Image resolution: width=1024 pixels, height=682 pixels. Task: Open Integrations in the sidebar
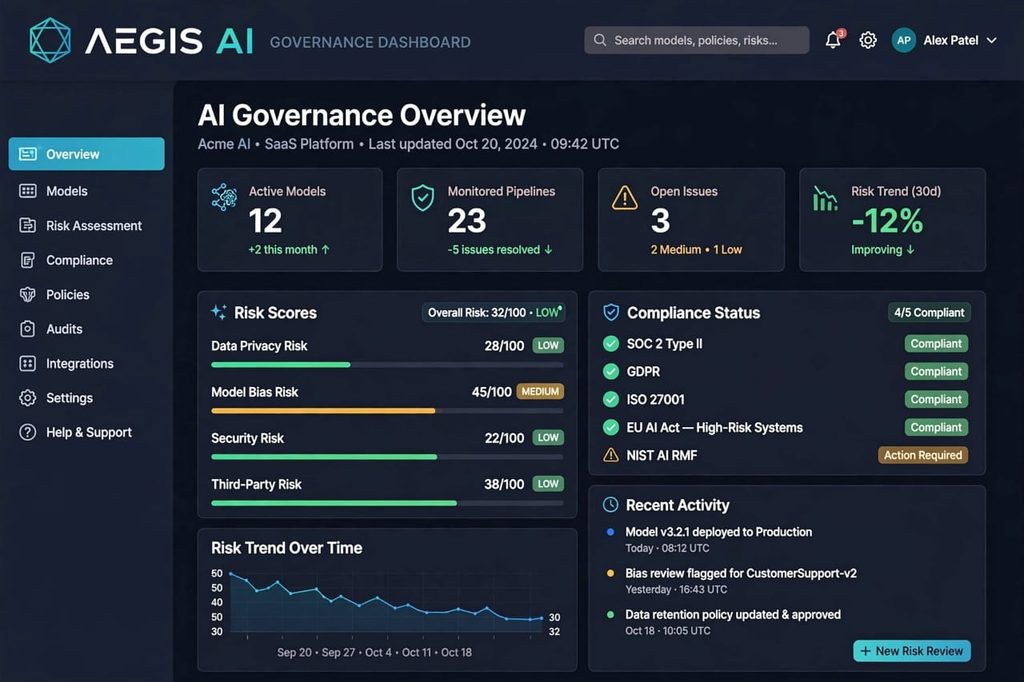86,363
